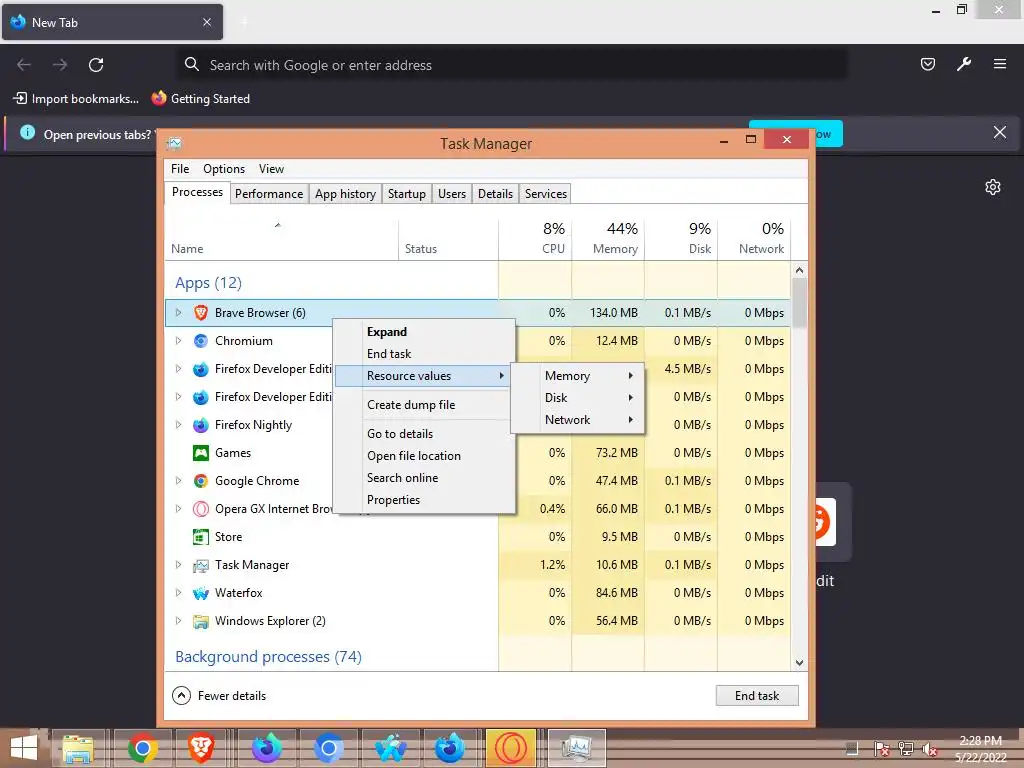Click the process list scrollbar down arrow
The height and width of the screenshot is (768, 1024).
(799, 663)
